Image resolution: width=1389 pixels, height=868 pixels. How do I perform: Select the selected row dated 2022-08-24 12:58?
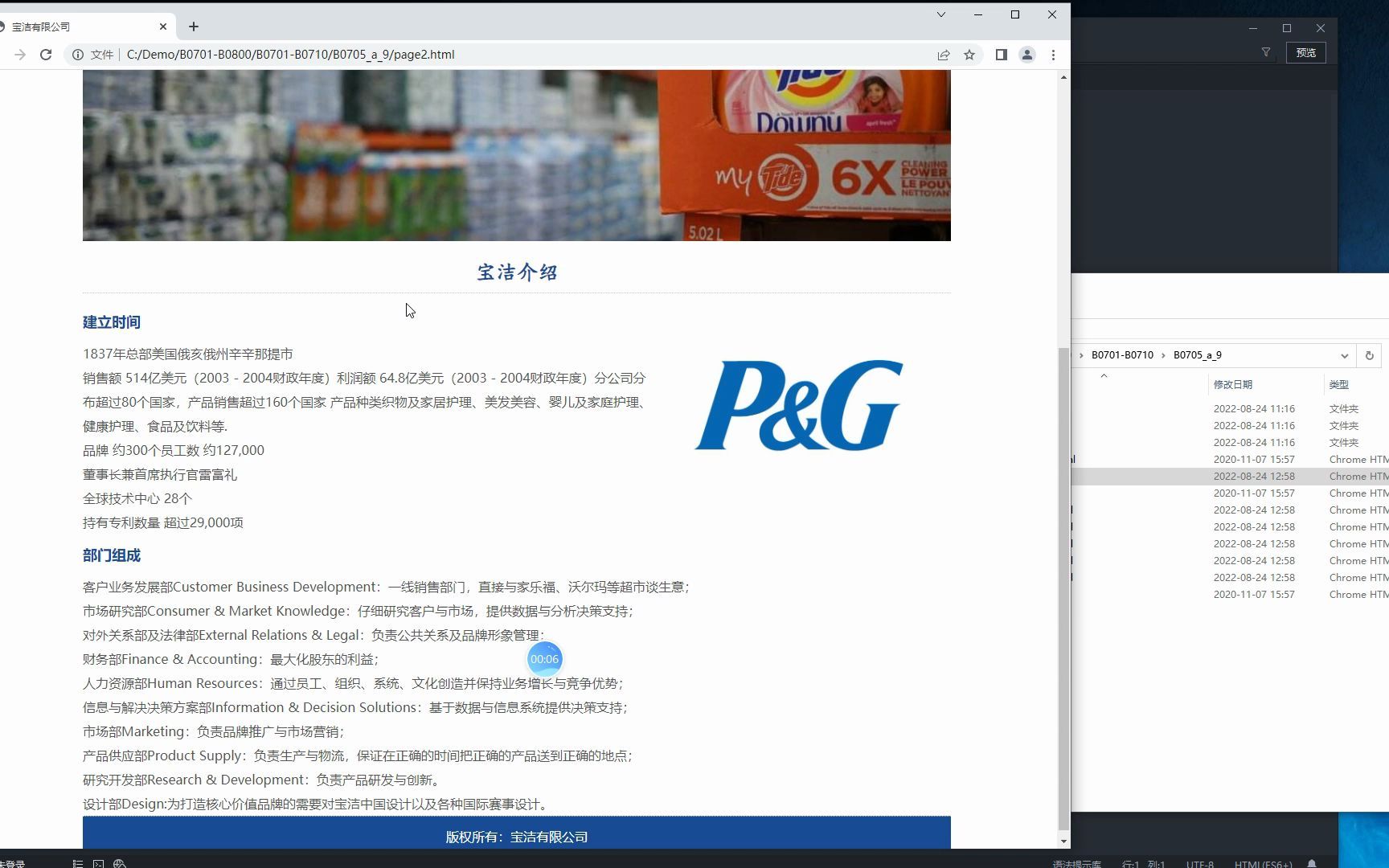[x=1230, y=477]
